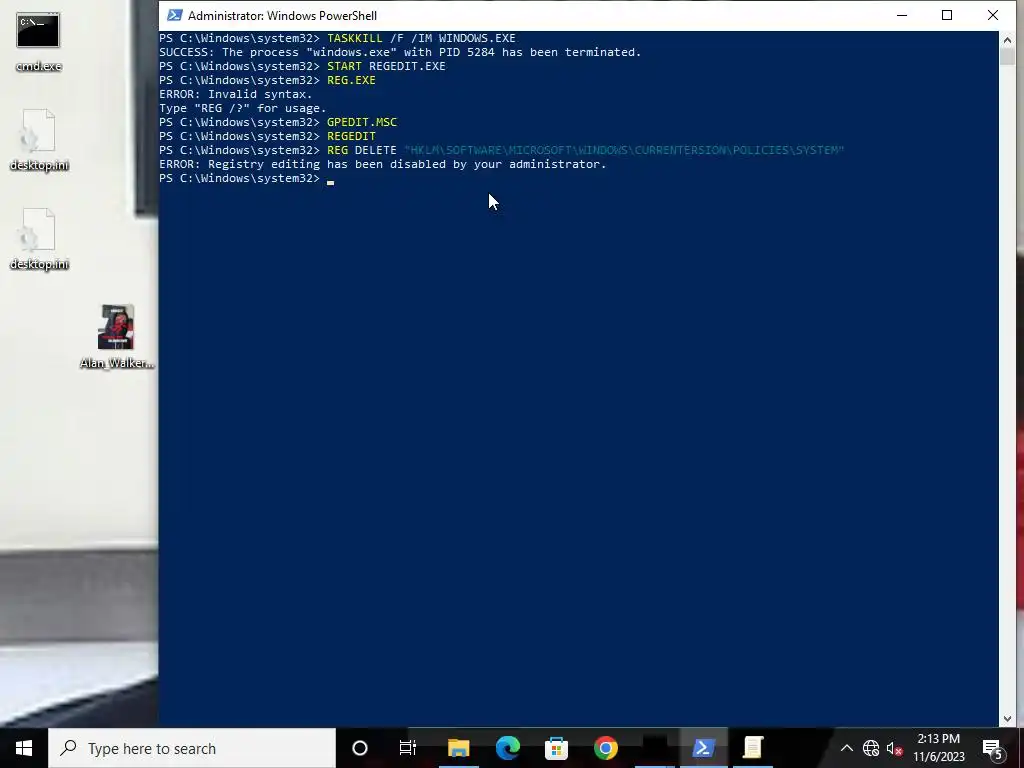Viewport: 1024px width, 768px height.
Task: Click the Type "REG /?" for usage line
Action: tap(243, 108)
